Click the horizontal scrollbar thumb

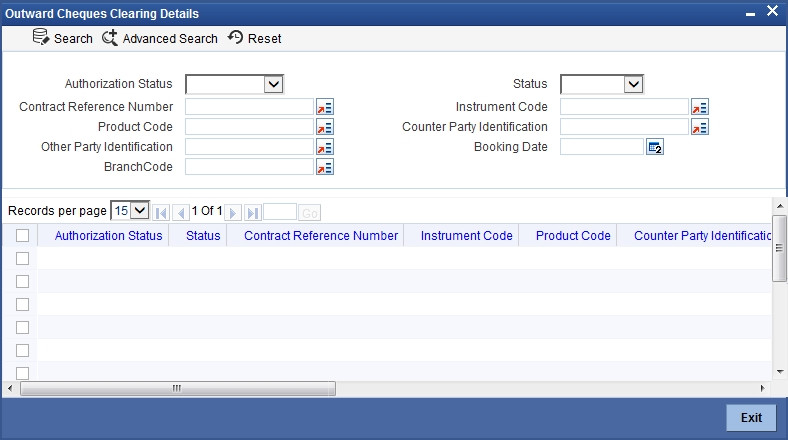(178, 388)
